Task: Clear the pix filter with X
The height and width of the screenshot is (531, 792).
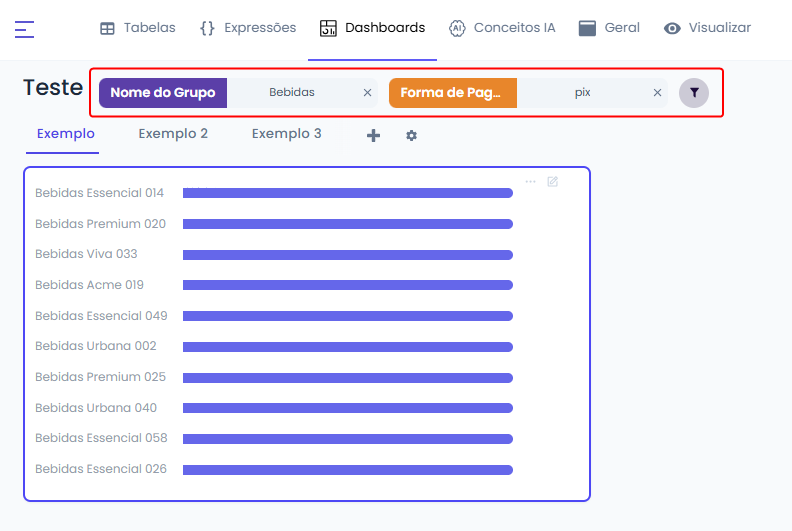Action: 657,93
